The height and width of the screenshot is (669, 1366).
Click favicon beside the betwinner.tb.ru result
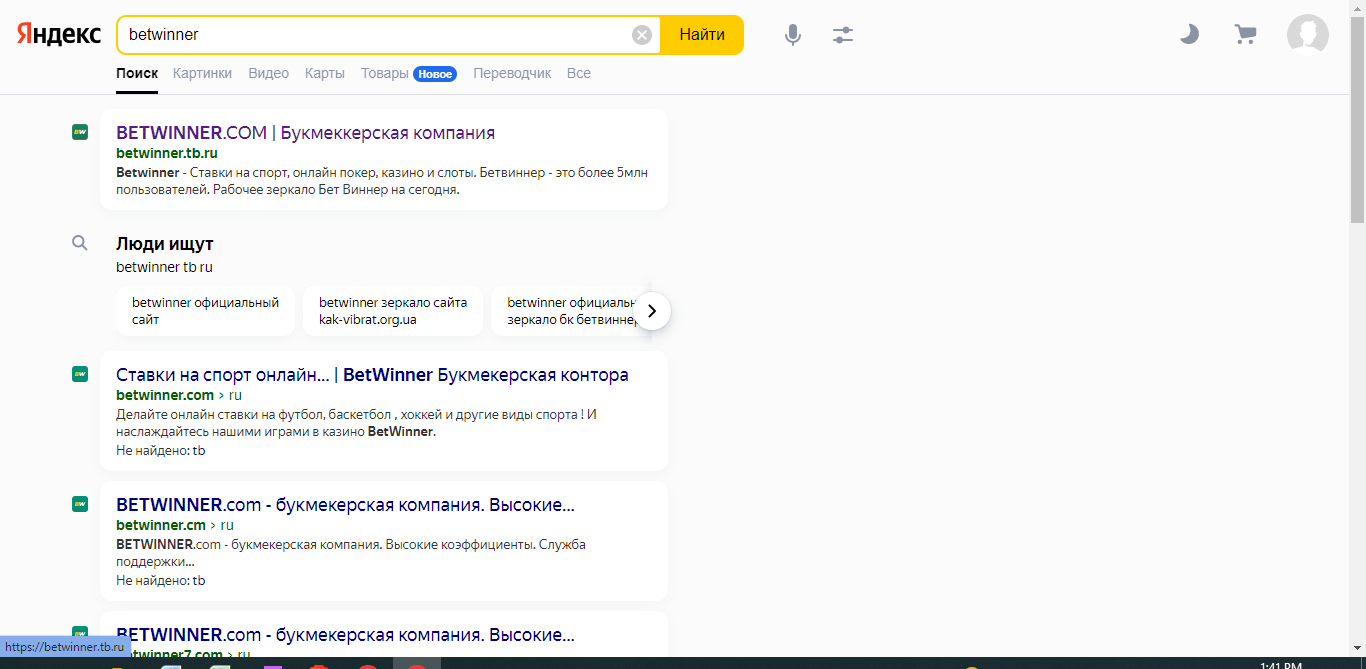coord(80,131)
